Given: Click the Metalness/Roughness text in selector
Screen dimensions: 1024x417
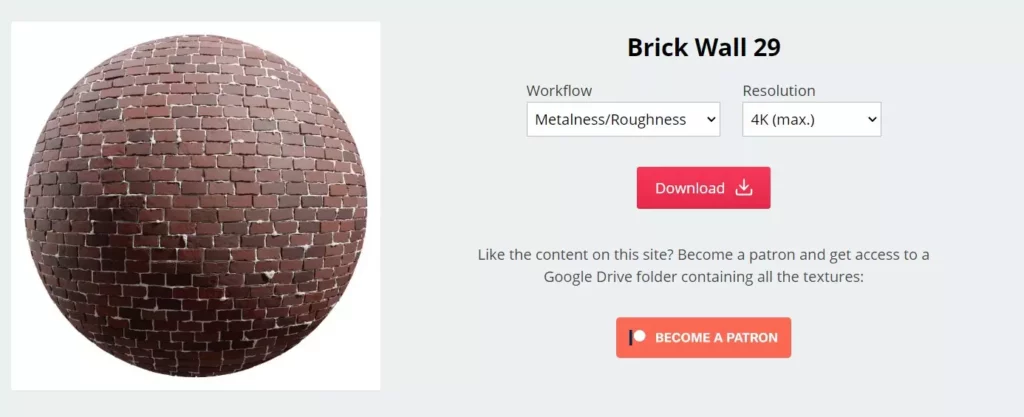Looking at the screenshot, I should click(610, 120).
